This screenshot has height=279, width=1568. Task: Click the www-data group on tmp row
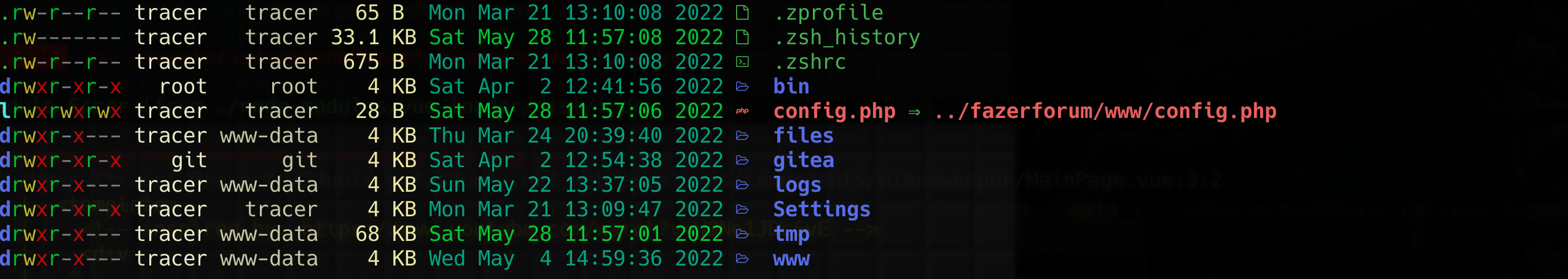(269, 234)
